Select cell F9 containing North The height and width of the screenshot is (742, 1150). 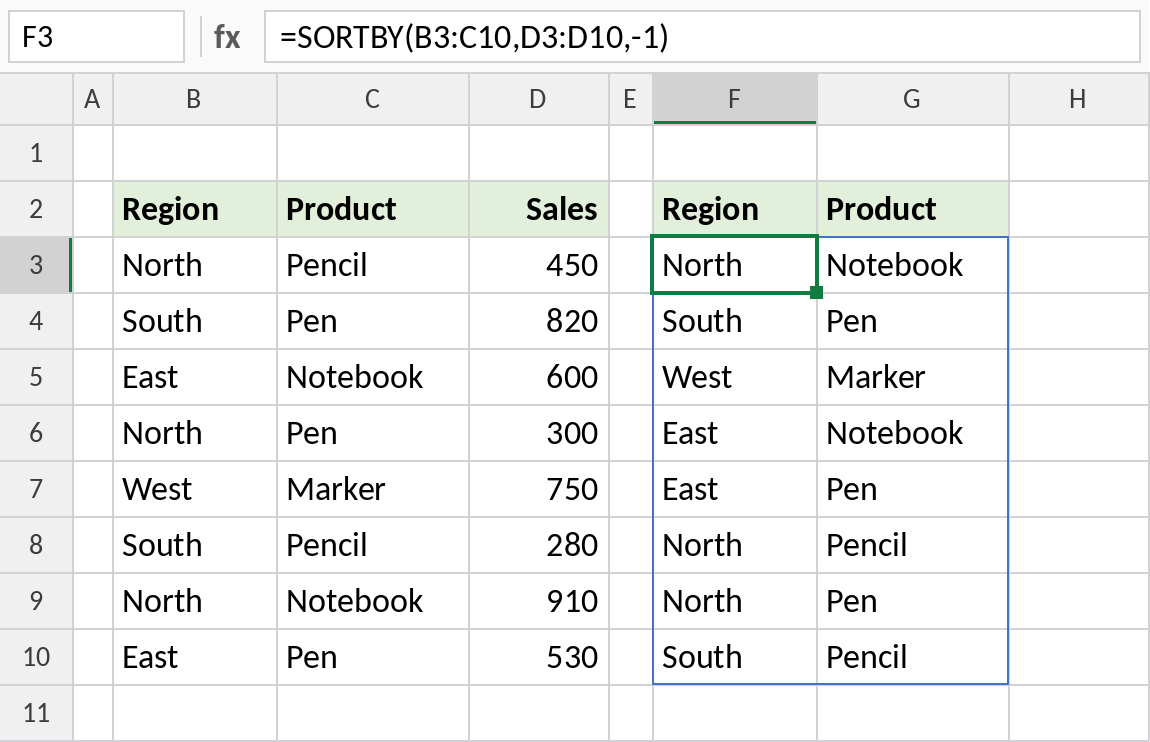click(735, 600)
